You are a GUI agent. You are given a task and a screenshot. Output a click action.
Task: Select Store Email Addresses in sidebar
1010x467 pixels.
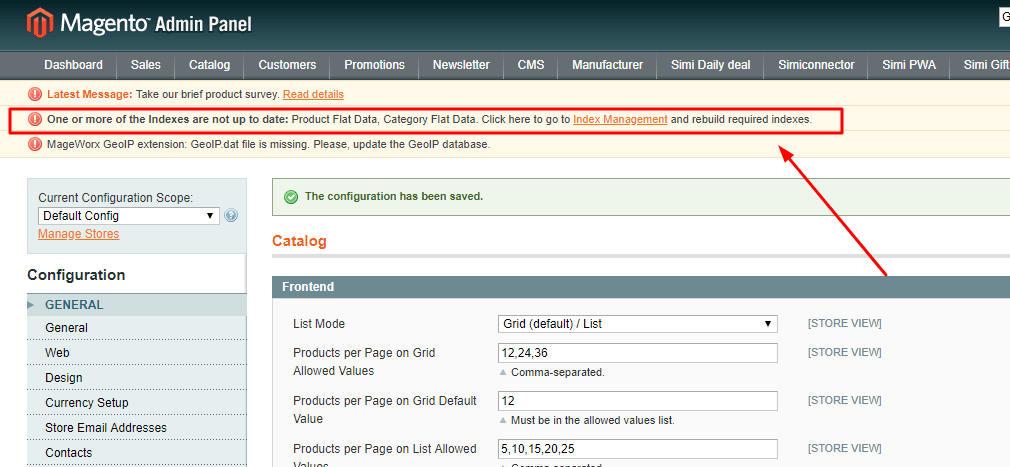(137, 428)
